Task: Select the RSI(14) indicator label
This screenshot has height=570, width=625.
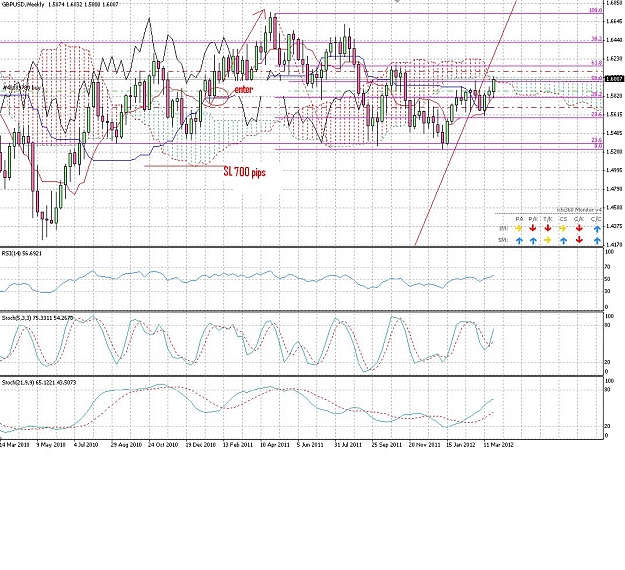Action: pos(22,253)
